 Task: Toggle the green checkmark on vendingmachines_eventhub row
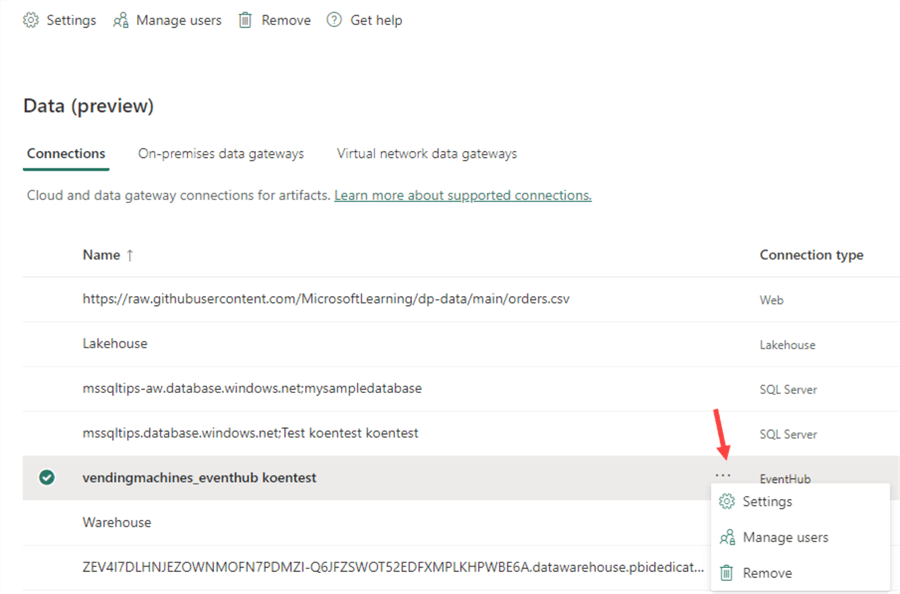pyautogui.click(x=46, y=478)
